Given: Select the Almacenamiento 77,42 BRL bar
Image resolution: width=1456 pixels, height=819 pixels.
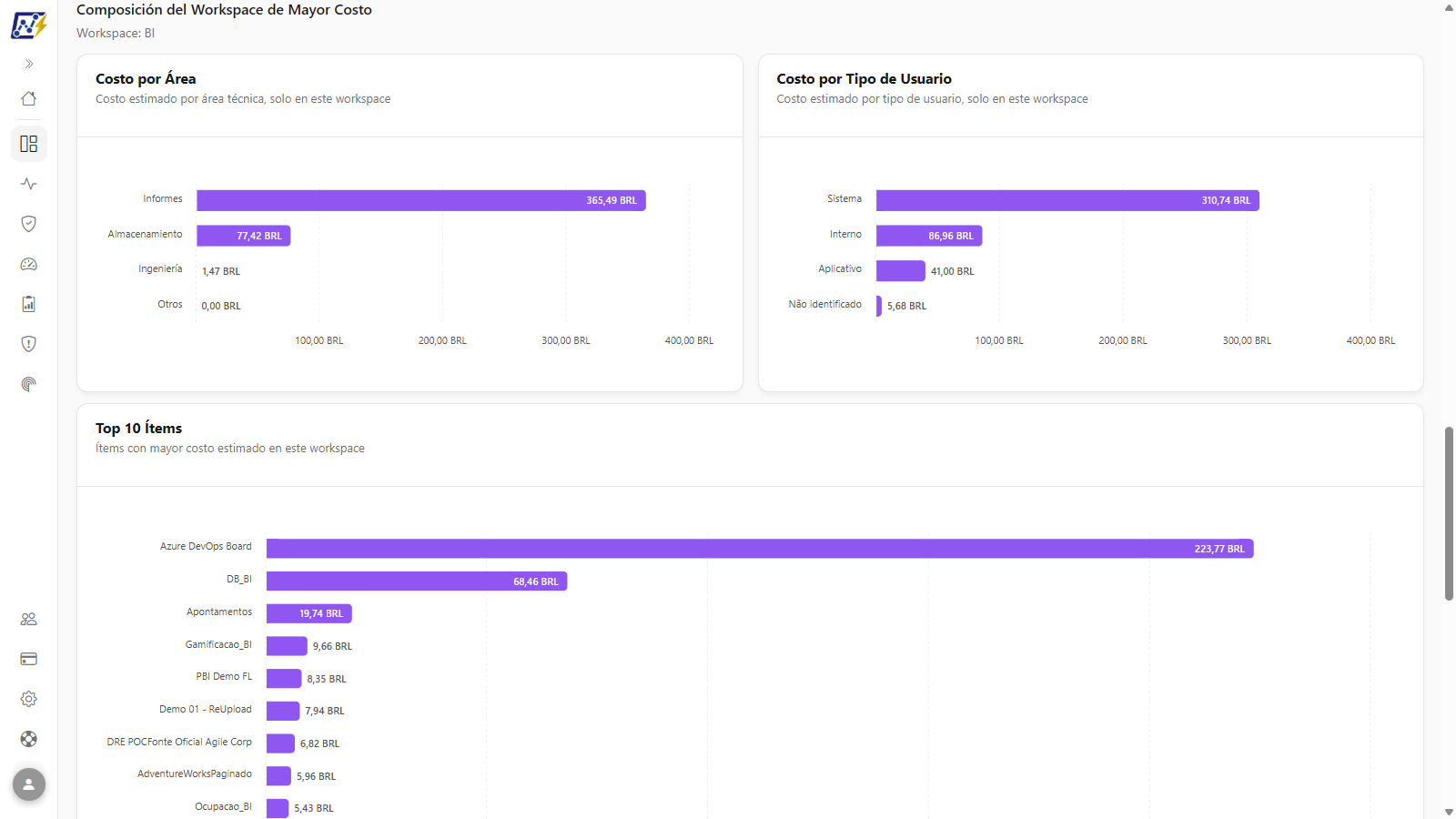Looking at the screenshot, I should [x=244, y=236].
